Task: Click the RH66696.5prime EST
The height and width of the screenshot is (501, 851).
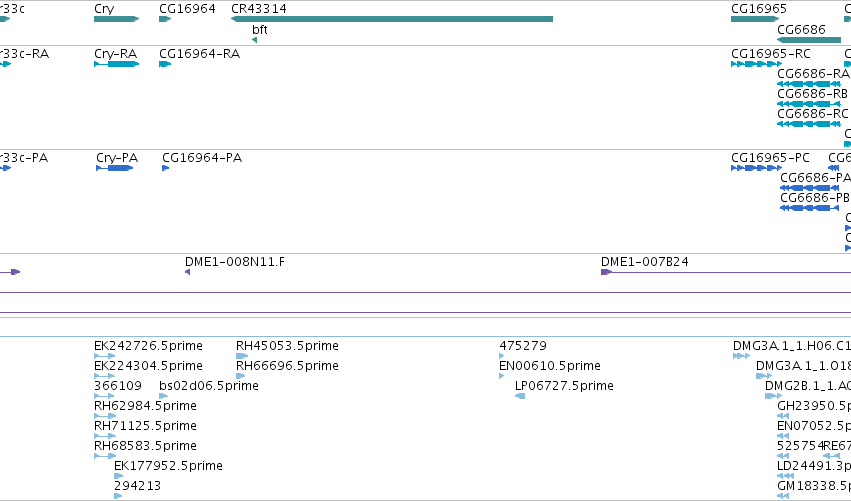Action: [240, 376]
